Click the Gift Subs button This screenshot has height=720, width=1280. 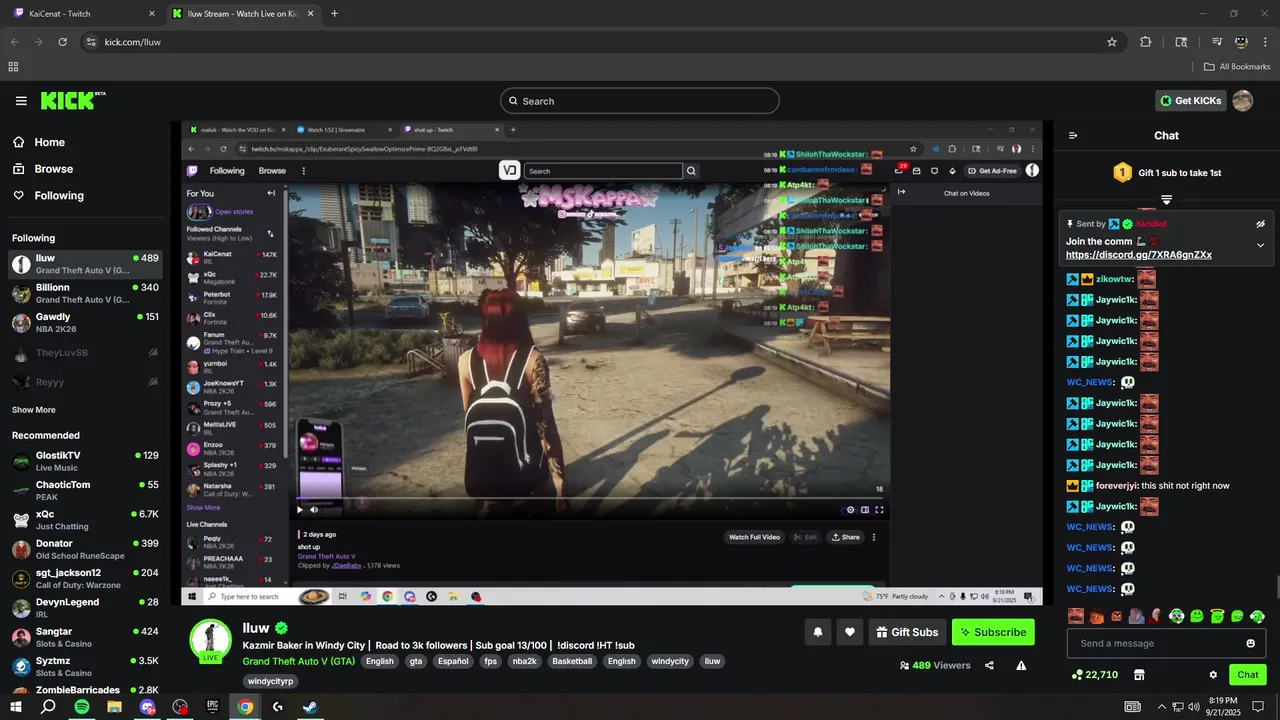pos(907,632)
